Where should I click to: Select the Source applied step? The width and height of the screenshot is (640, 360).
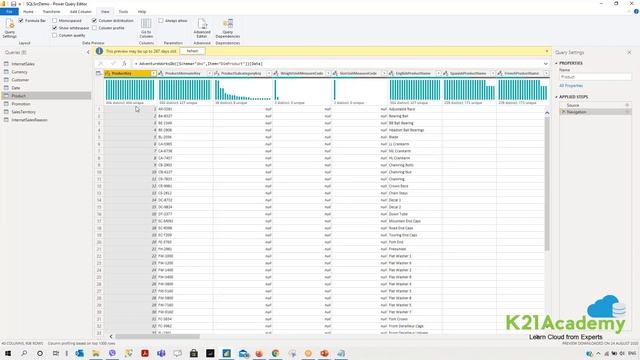click(595, 105)
